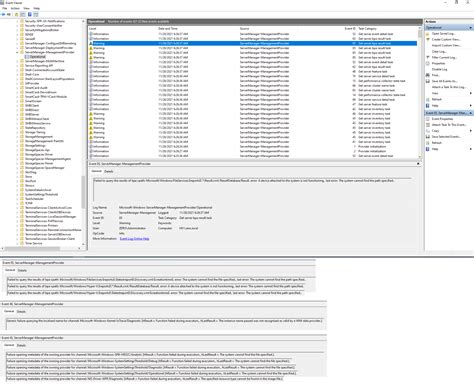
Task: Click the Forward arrow in the toolbar
Action: 9,14
